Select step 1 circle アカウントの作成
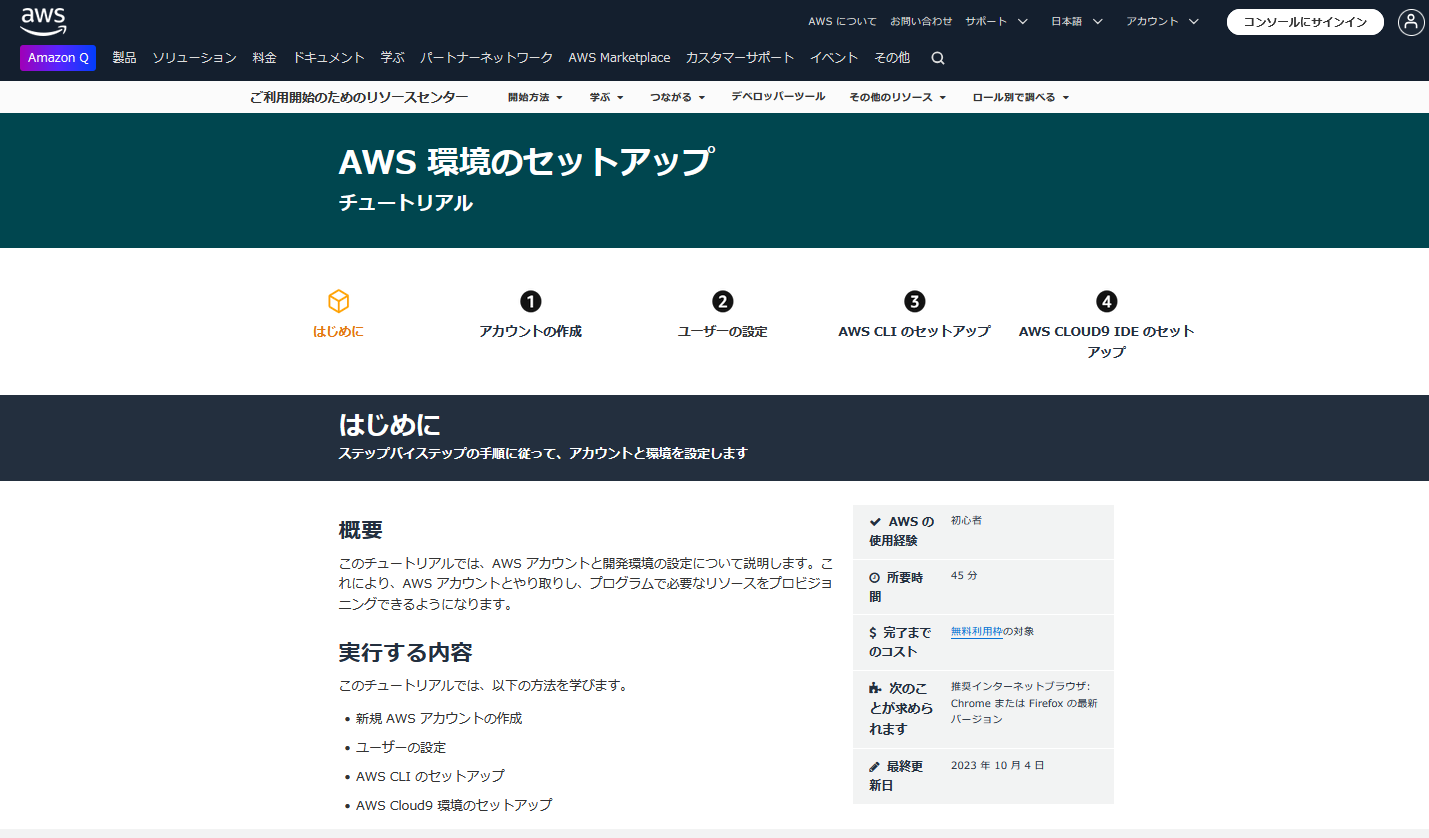 click(x=531, y=301)
